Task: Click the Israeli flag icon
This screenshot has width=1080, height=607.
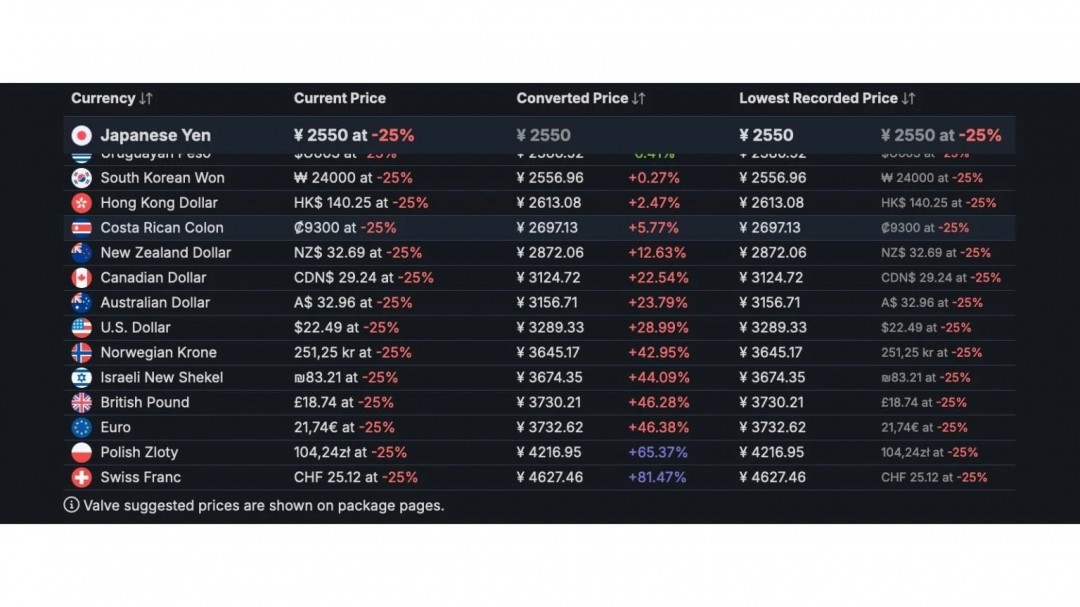Action: coord(82,378)
